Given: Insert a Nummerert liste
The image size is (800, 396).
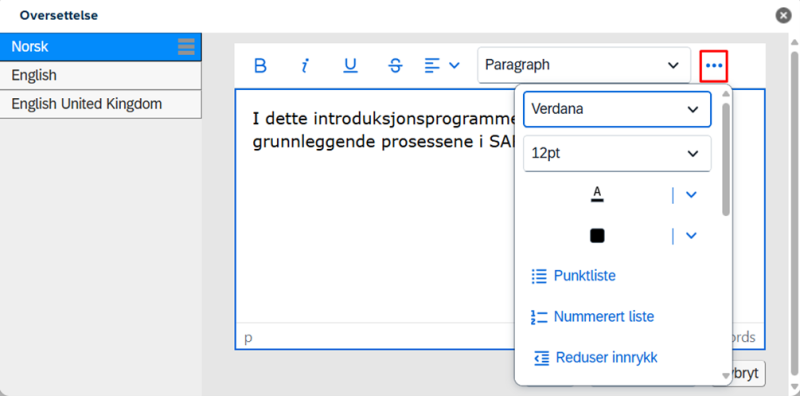Looking at the screenshot, I should tap(592, 317).
